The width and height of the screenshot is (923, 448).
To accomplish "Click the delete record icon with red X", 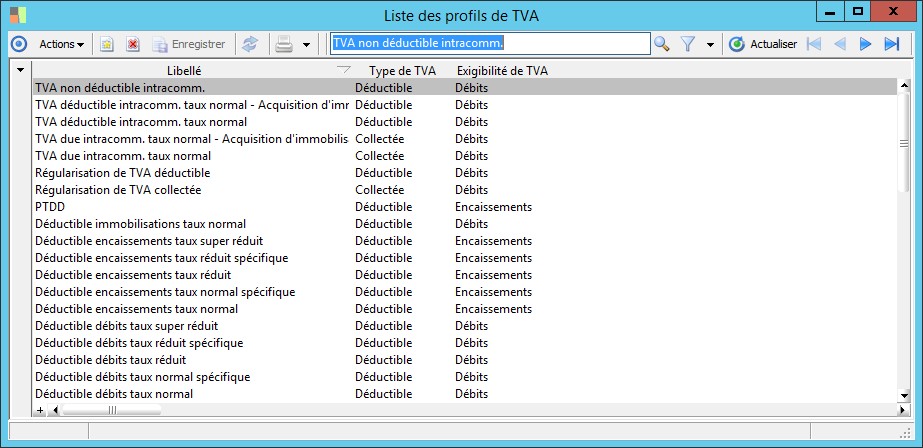I will point(133,44).
